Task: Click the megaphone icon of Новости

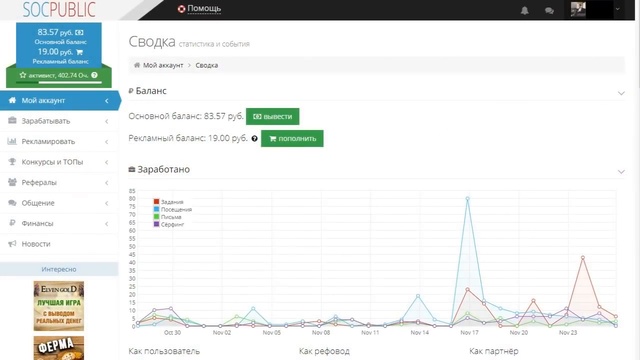Action: tap(12, 243)
